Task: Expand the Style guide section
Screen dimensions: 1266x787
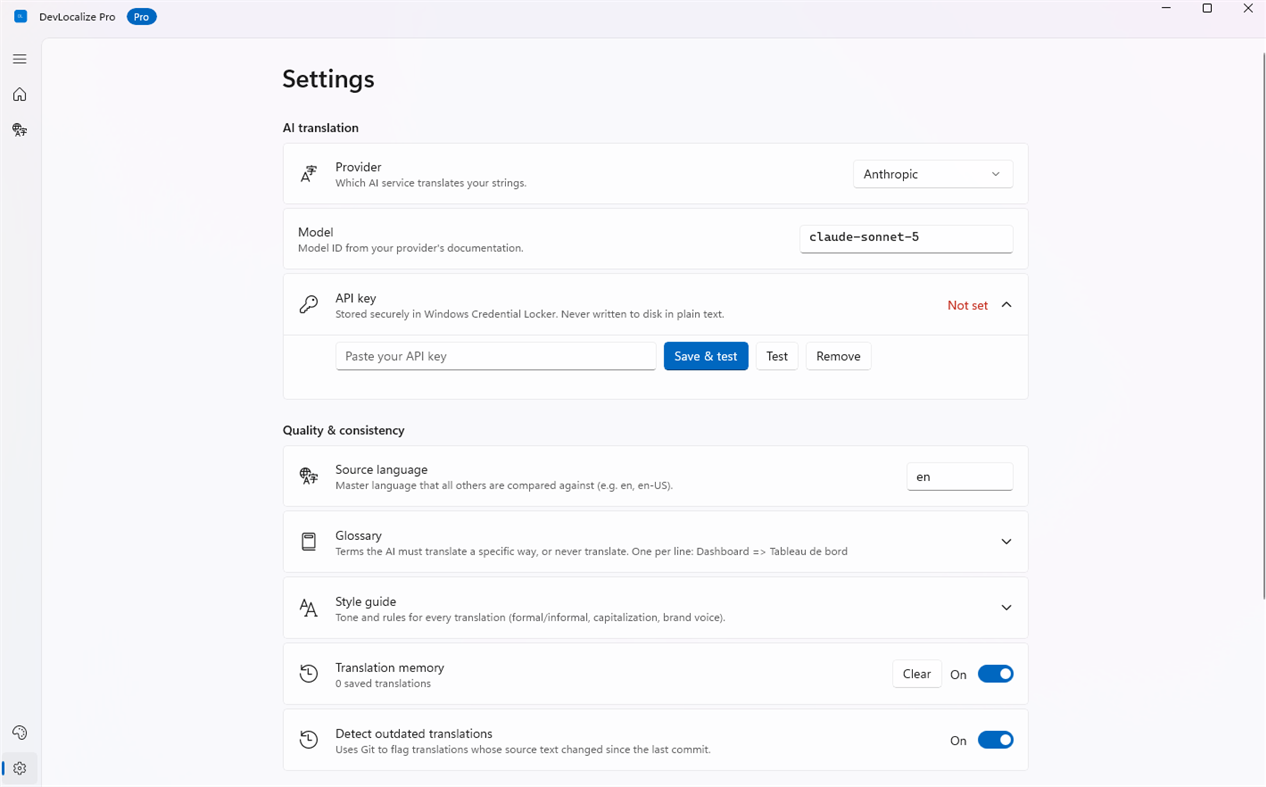Action: click(1006, 608)
